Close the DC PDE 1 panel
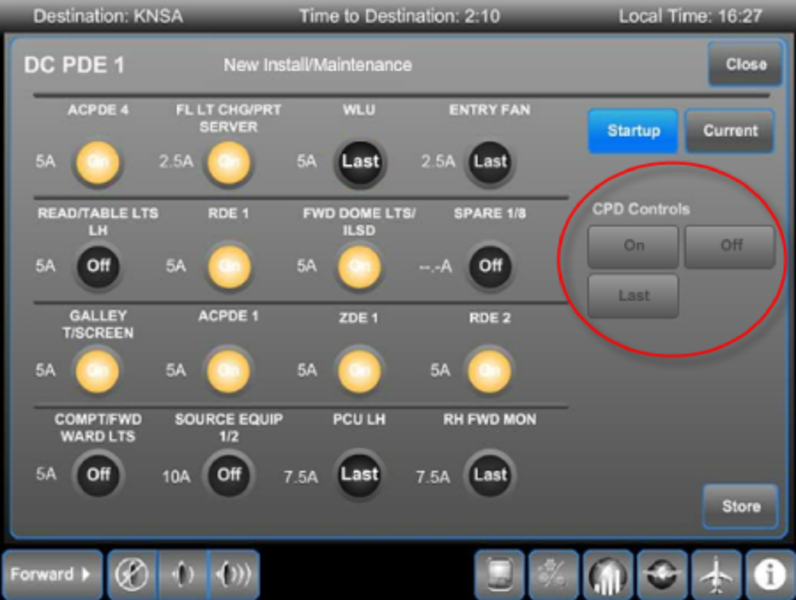This screenshot has height=600, width=796. point(745,64)
